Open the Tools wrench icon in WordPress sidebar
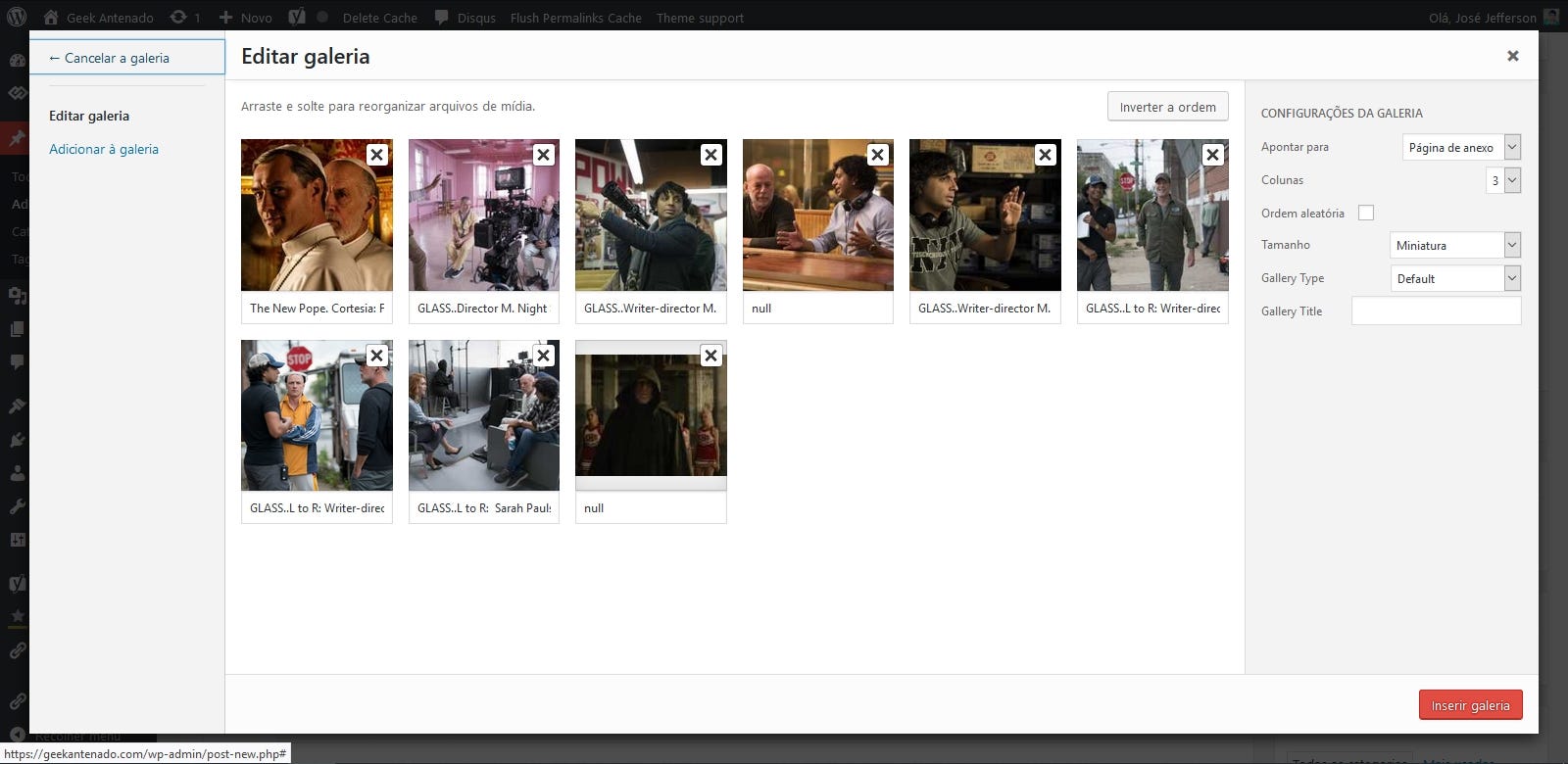Image resolution: width=1568 pixels, height=764 pixels. click(x=17, y=506)
